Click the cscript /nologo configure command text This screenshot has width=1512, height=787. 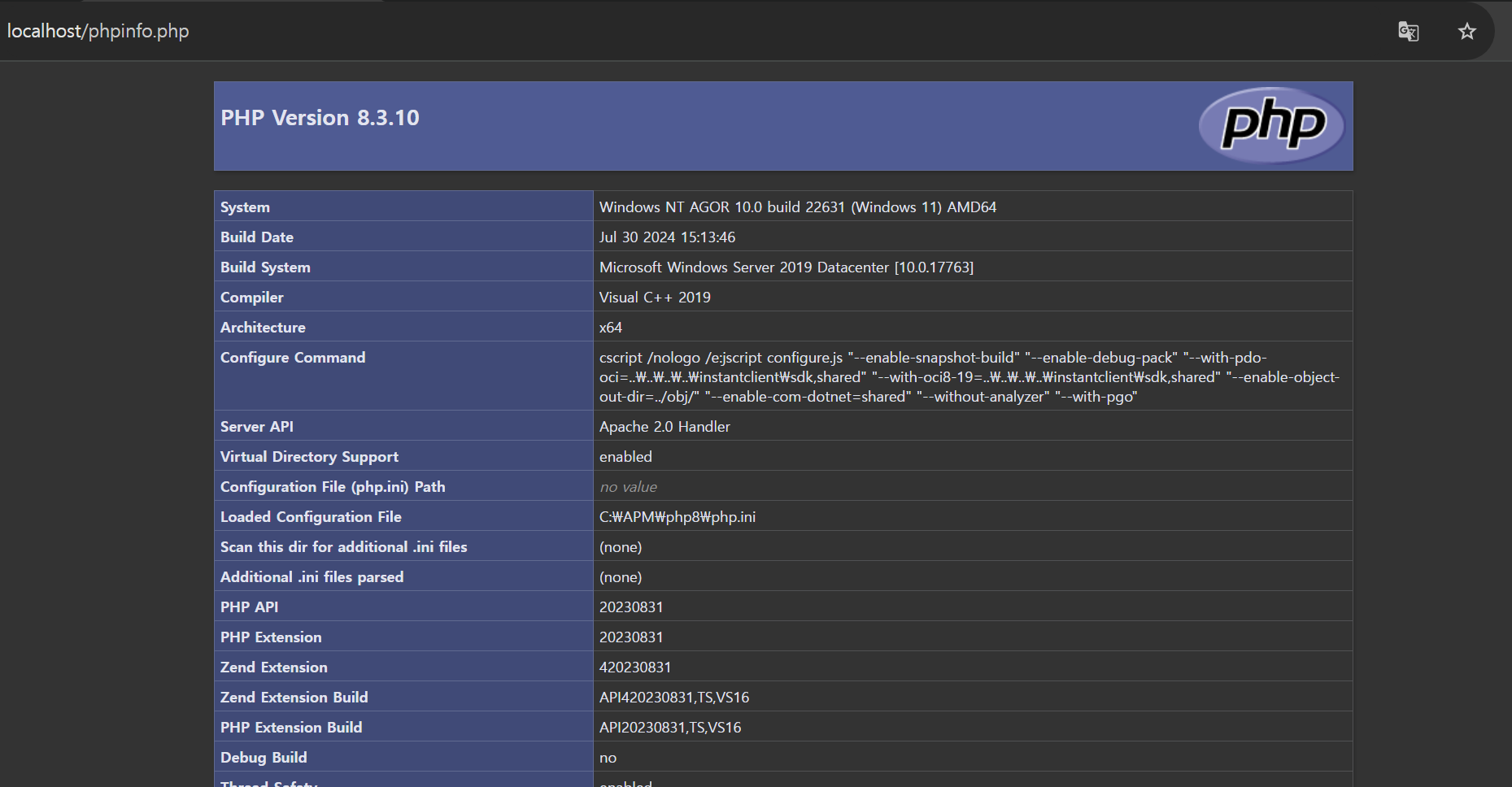click(x=970, y=377)
